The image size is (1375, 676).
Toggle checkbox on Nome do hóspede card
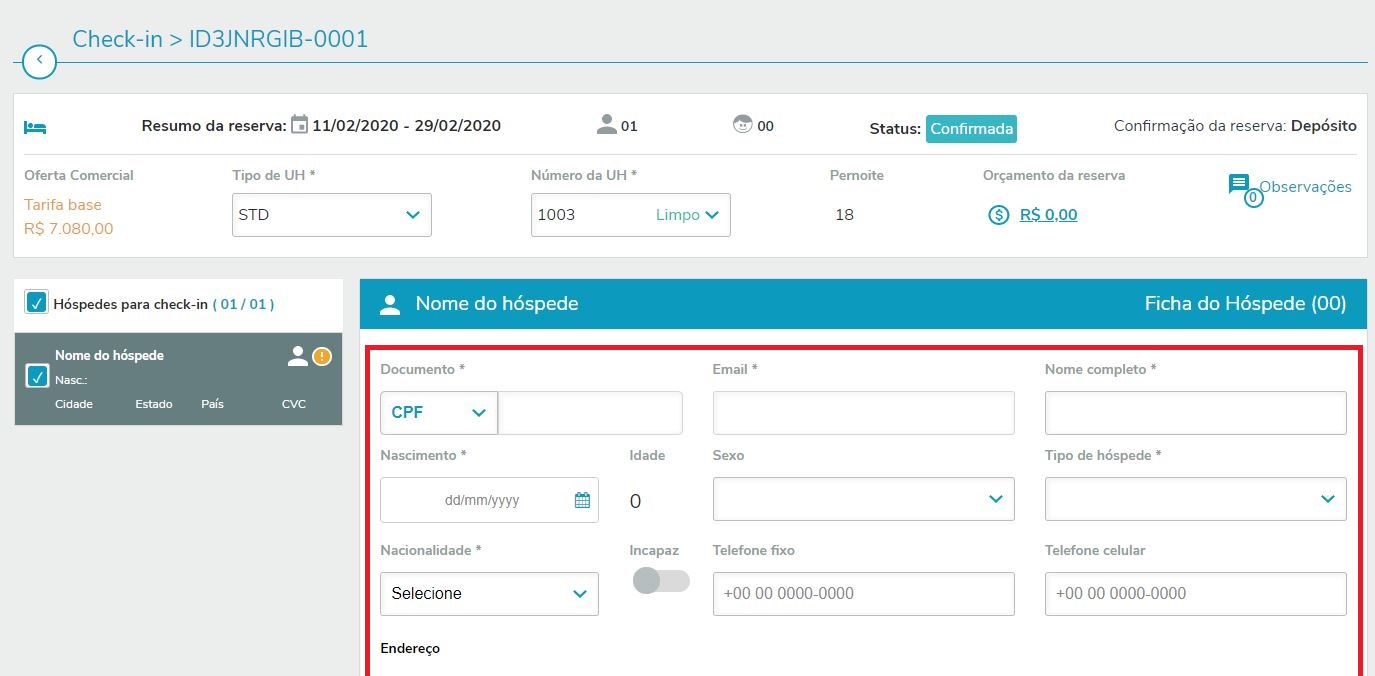37,376
